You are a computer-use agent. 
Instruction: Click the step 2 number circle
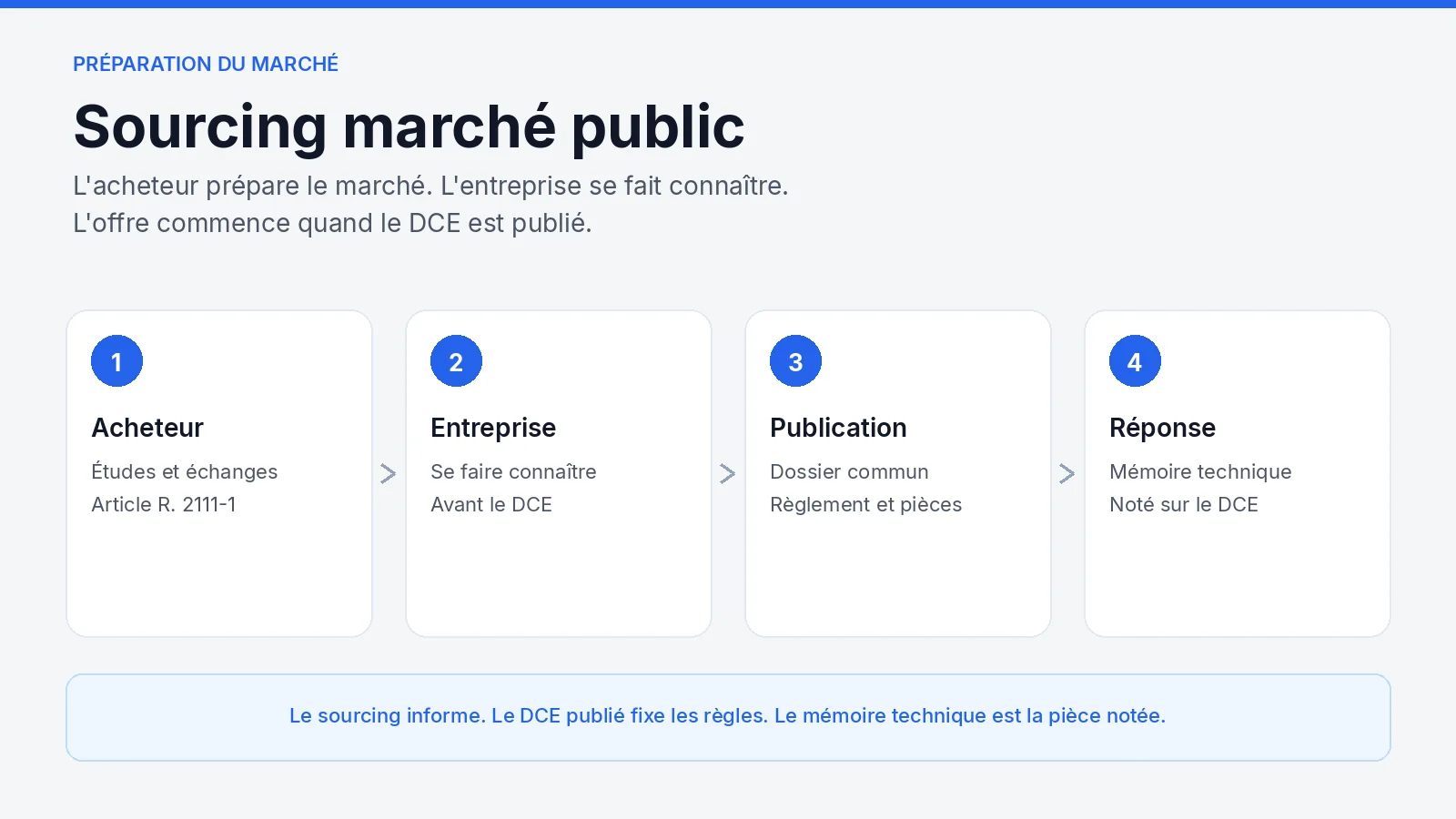click(456, 361)
